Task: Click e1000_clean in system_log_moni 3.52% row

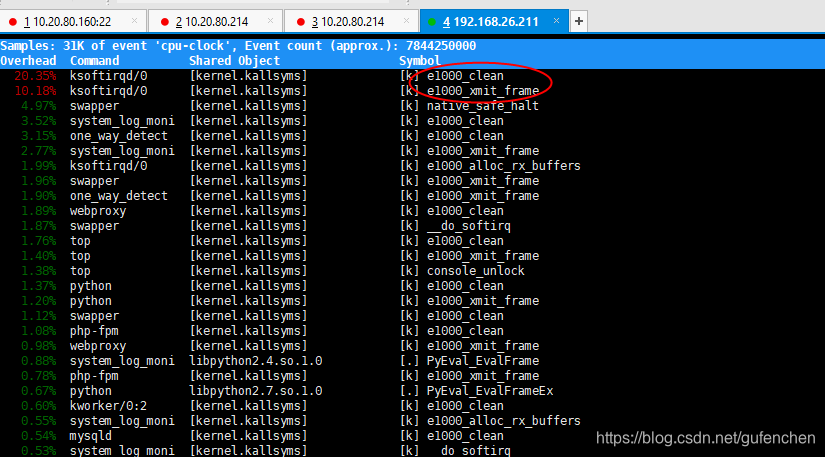Action: click(465, 121)
